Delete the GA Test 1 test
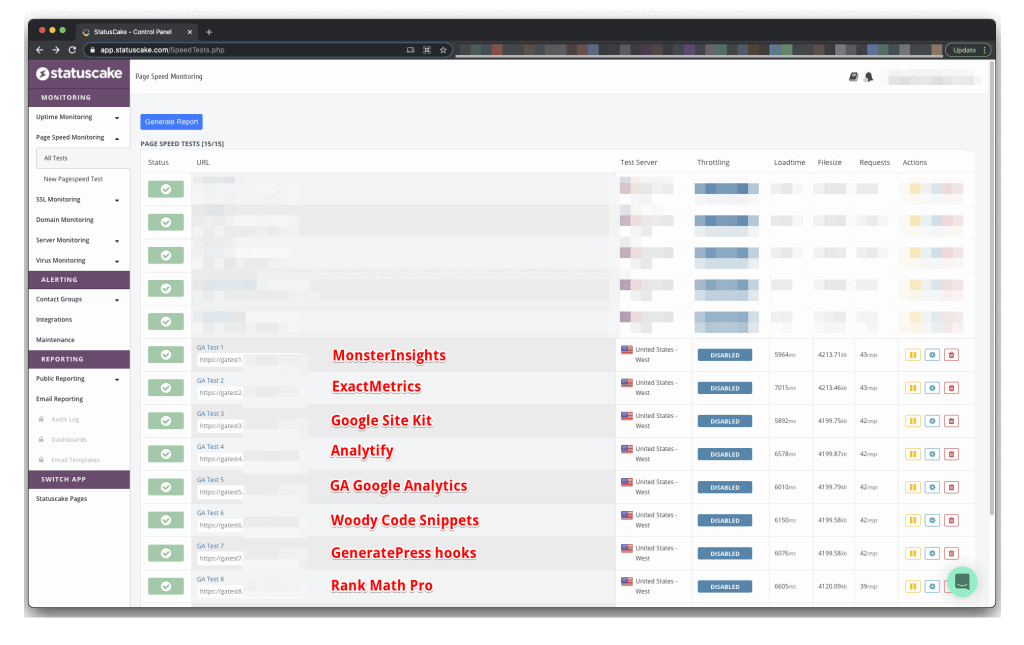Image resolution: width=1024 pixels, height=645 pixels. tap(952, 355)
